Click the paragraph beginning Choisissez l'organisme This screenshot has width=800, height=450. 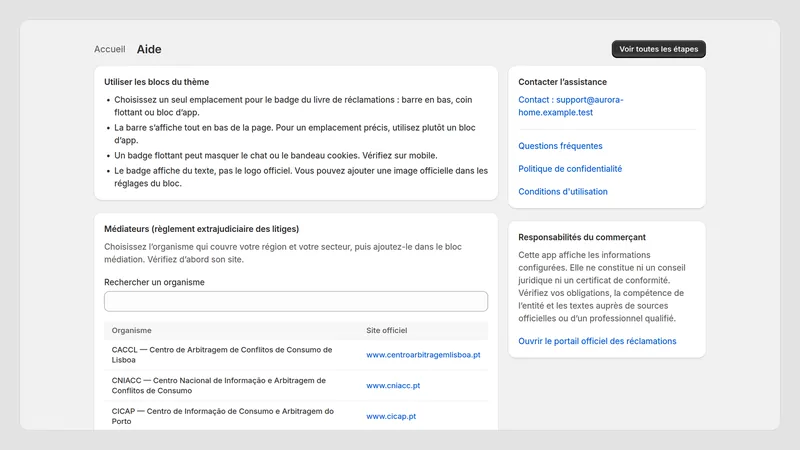coord(283,253)
